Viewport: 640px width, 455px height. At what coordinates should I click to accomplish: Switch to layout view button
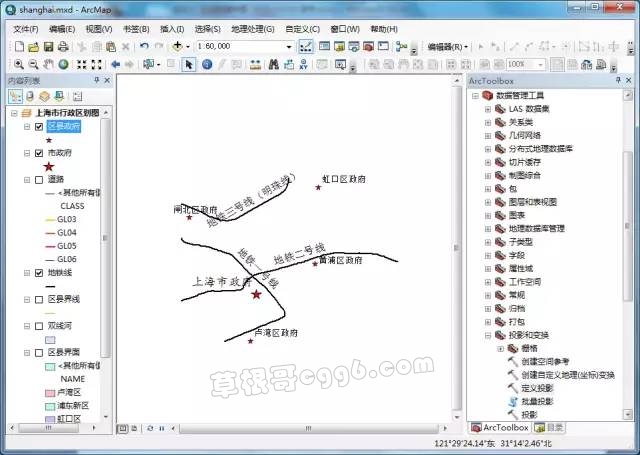[x=134, y=428]
